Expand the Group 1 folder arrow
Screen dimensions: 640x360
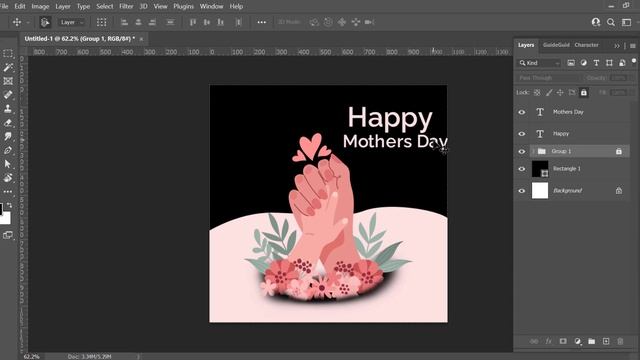pos(533,151)
